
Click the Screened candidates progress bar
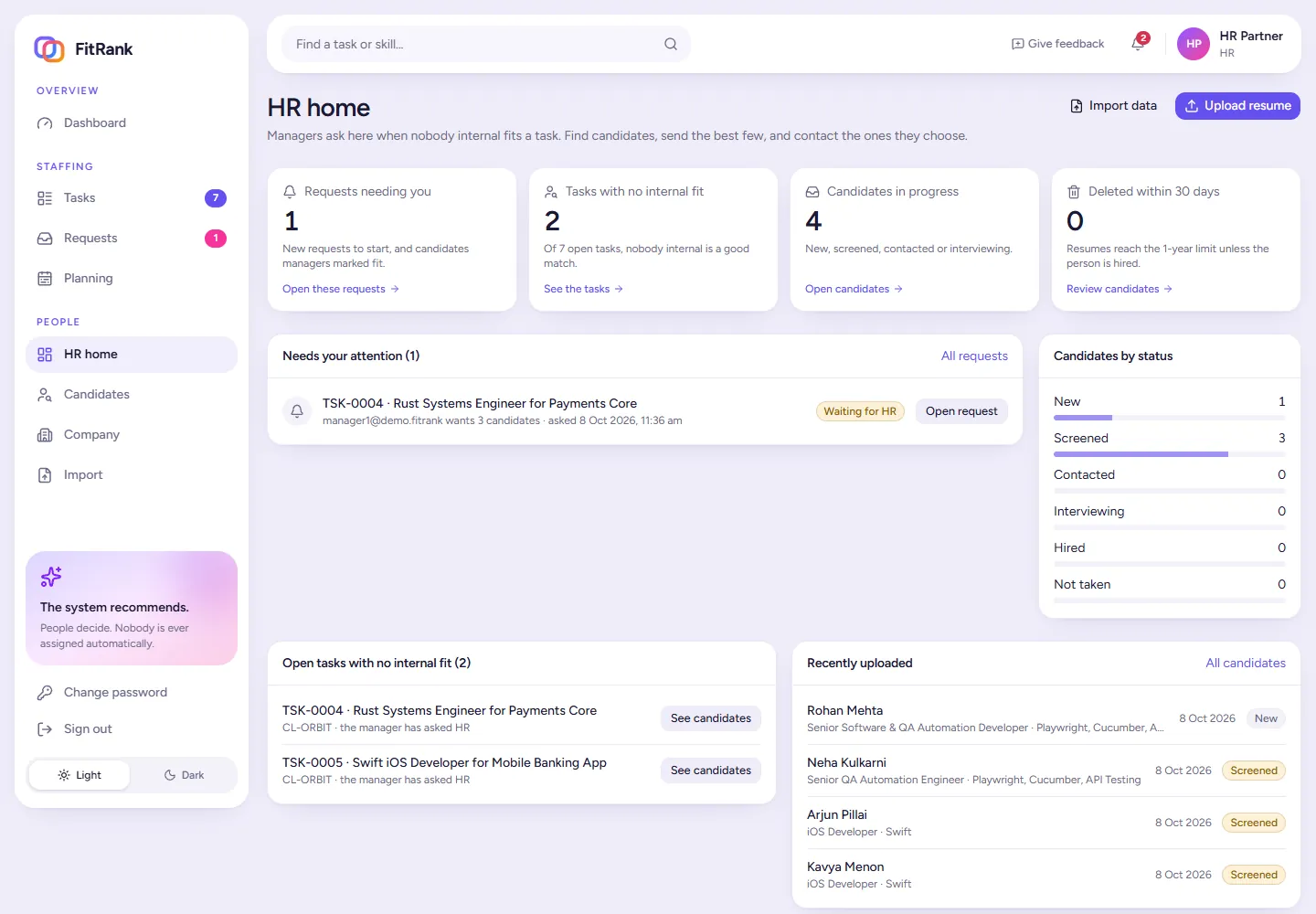pyautogui.click(x=1170, y=454)
